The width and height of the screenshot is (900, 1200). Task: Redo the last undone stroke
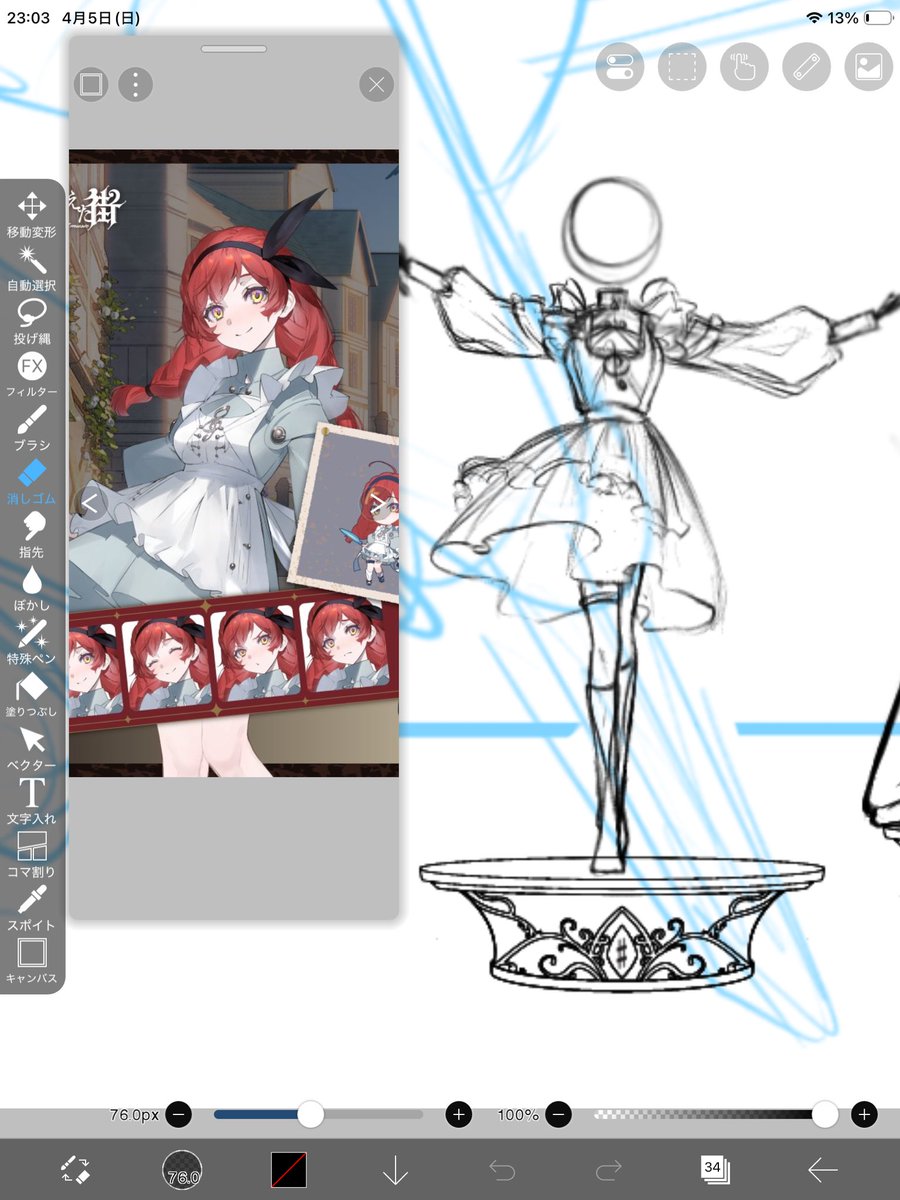click(609, 1169)
